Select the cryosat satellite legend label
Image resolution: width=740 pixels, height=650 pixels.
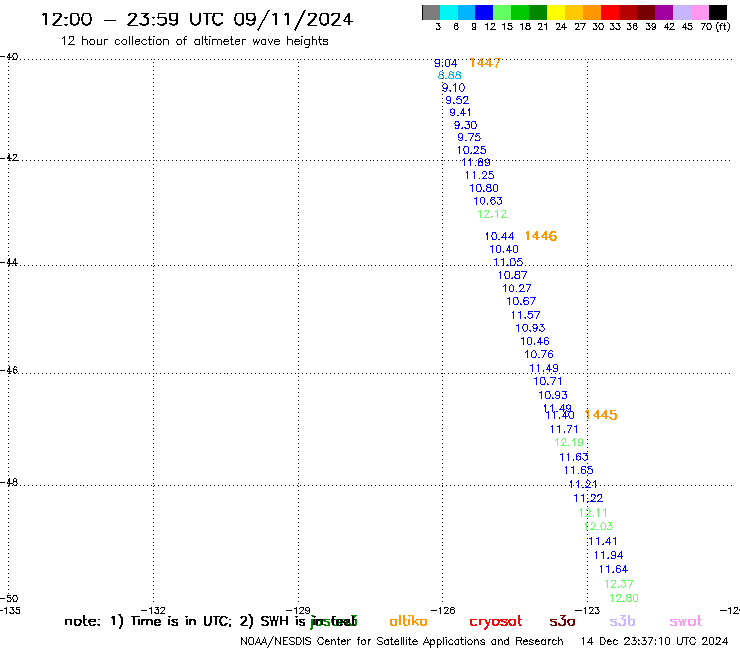496,622
